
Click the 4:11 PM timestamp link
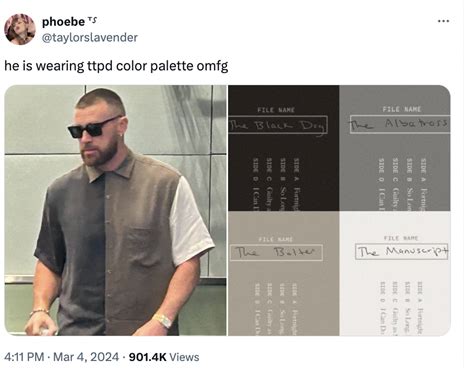[x=24, y=357]
